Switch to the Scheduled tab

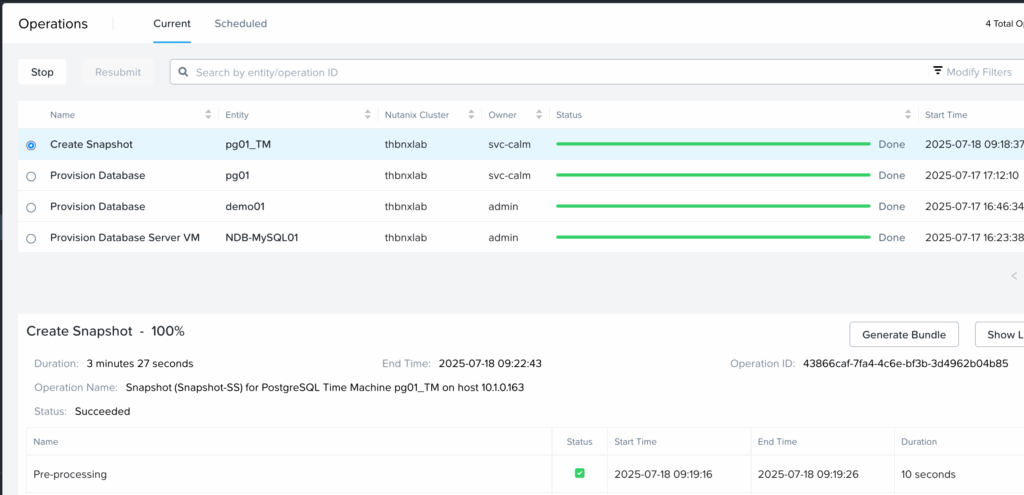click(x=241, y=24)
